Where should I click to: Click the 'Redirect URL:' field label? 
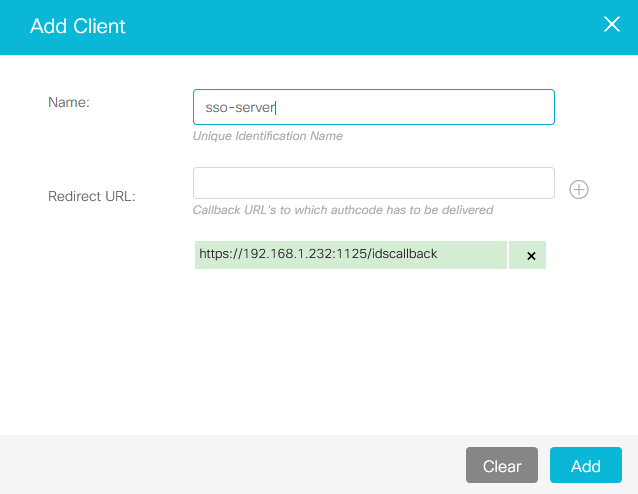(x=91, y=196)
